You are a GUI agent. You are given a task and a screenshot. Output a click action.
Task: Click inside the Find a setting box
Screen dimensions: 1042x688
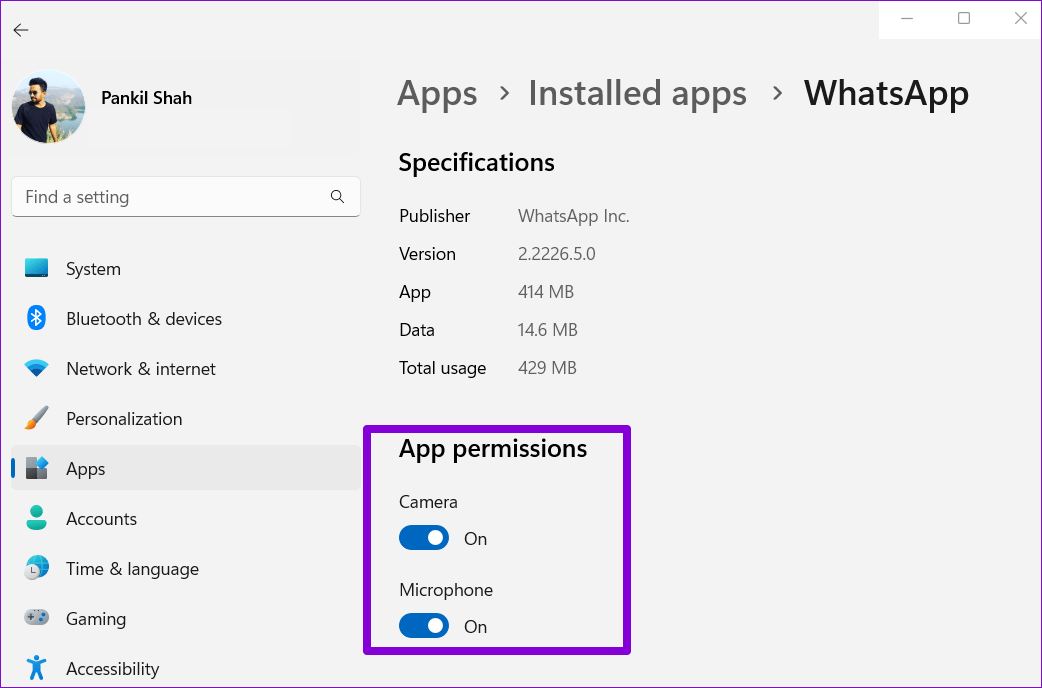(x=150, y=196)
